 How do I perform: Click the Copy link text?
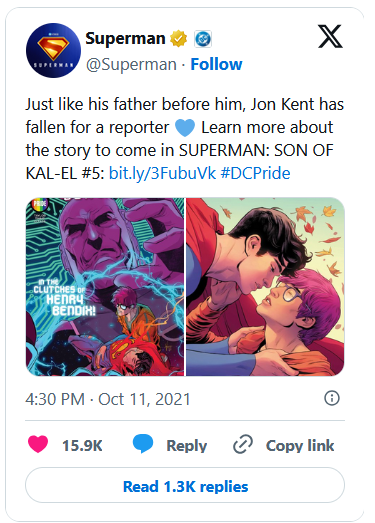pos(300,445)
